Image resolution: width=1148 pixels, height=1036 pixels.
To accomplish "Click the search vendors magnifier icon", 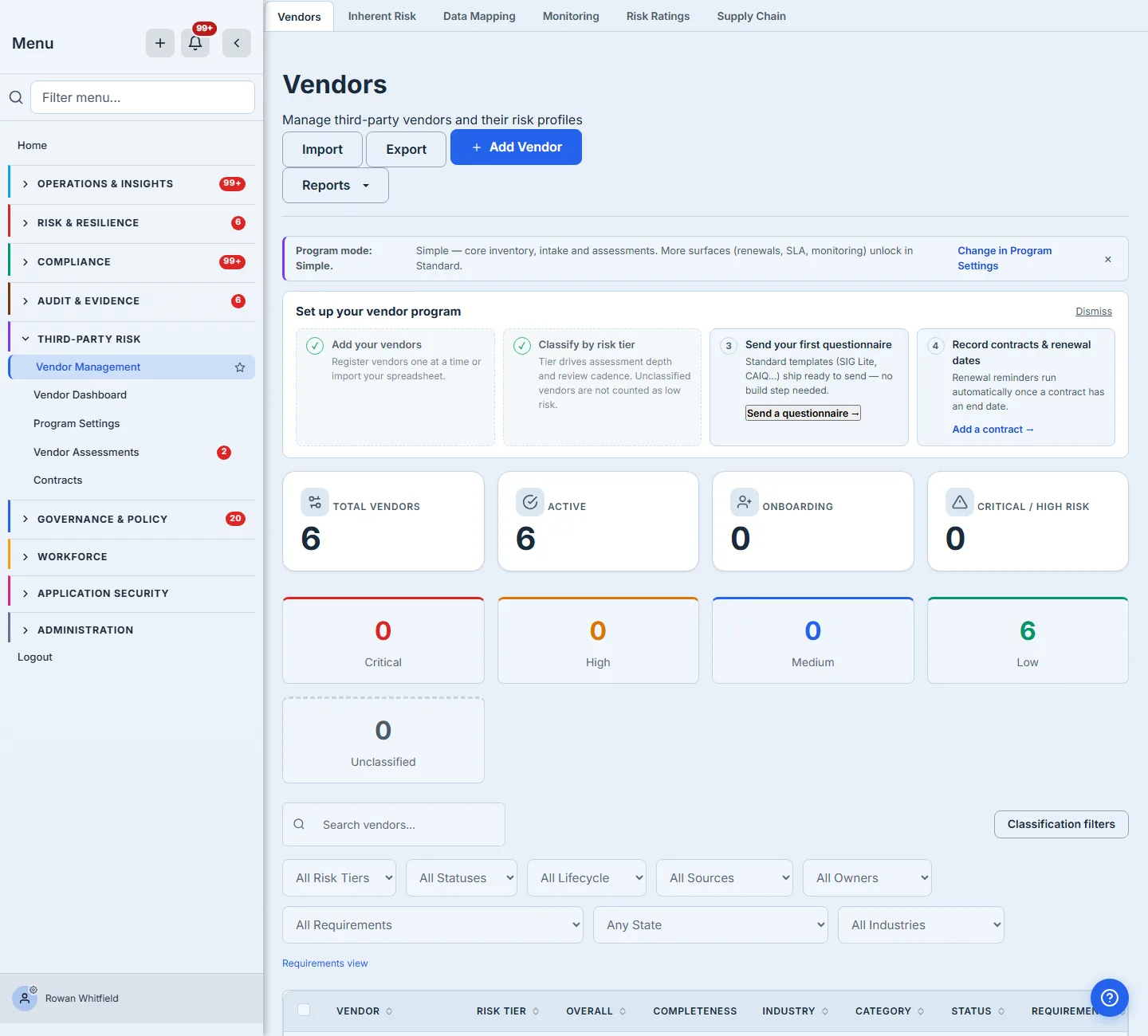I will (x=299, y=824).
